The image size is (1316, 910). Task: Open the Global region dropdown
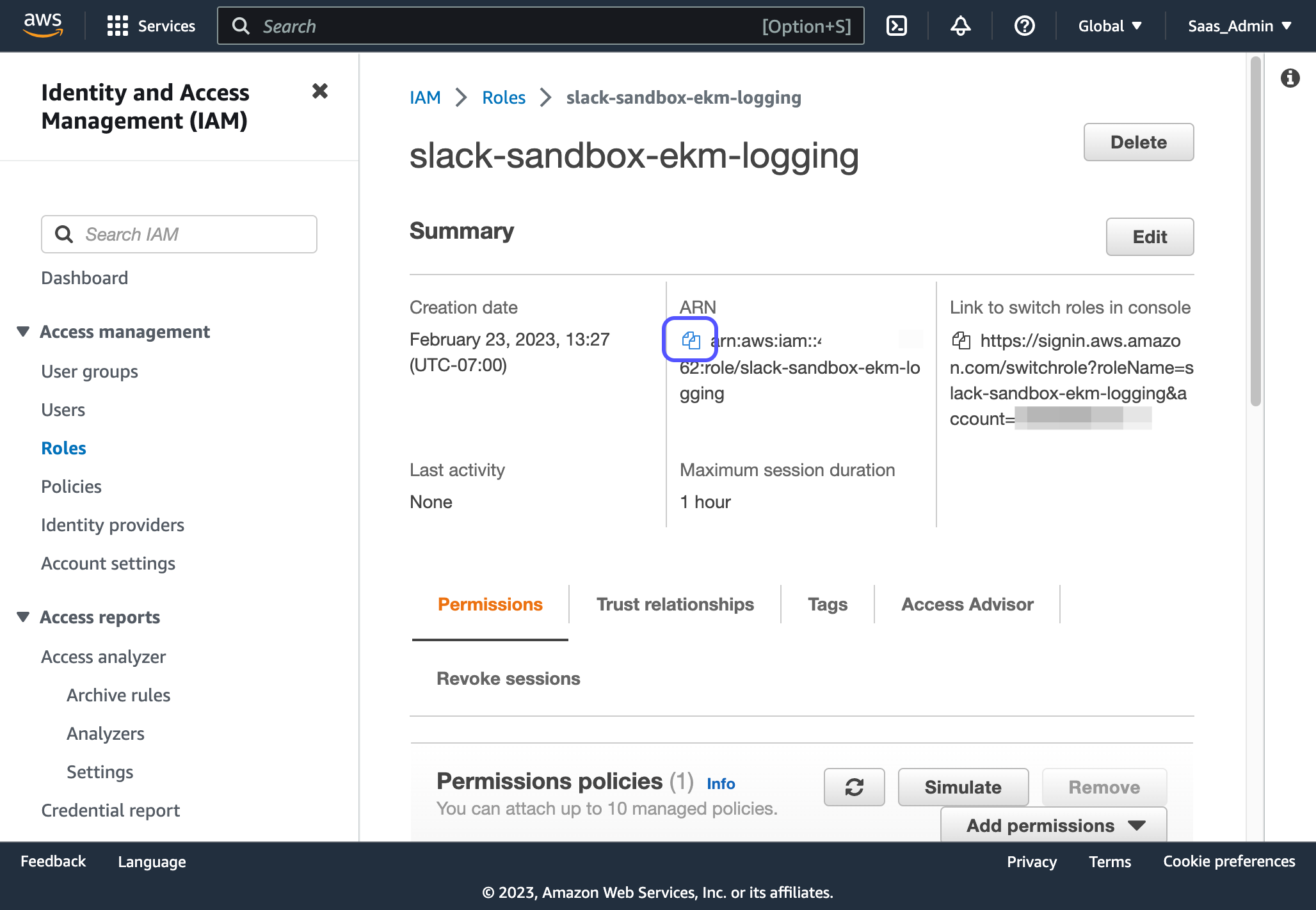point(1110,26)
